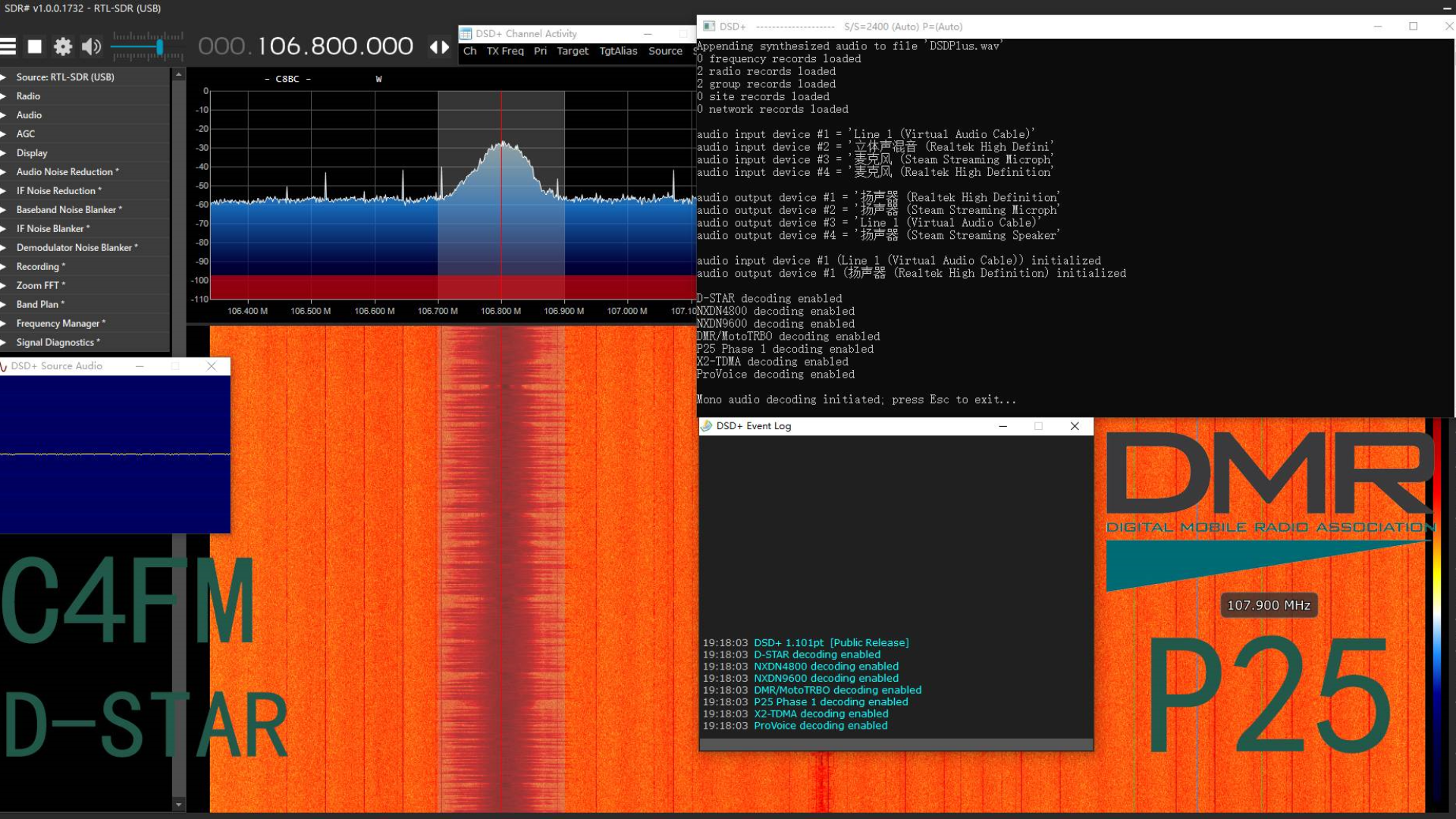Click the volume slider handle

pyautogui.click(x=159, y=47)
